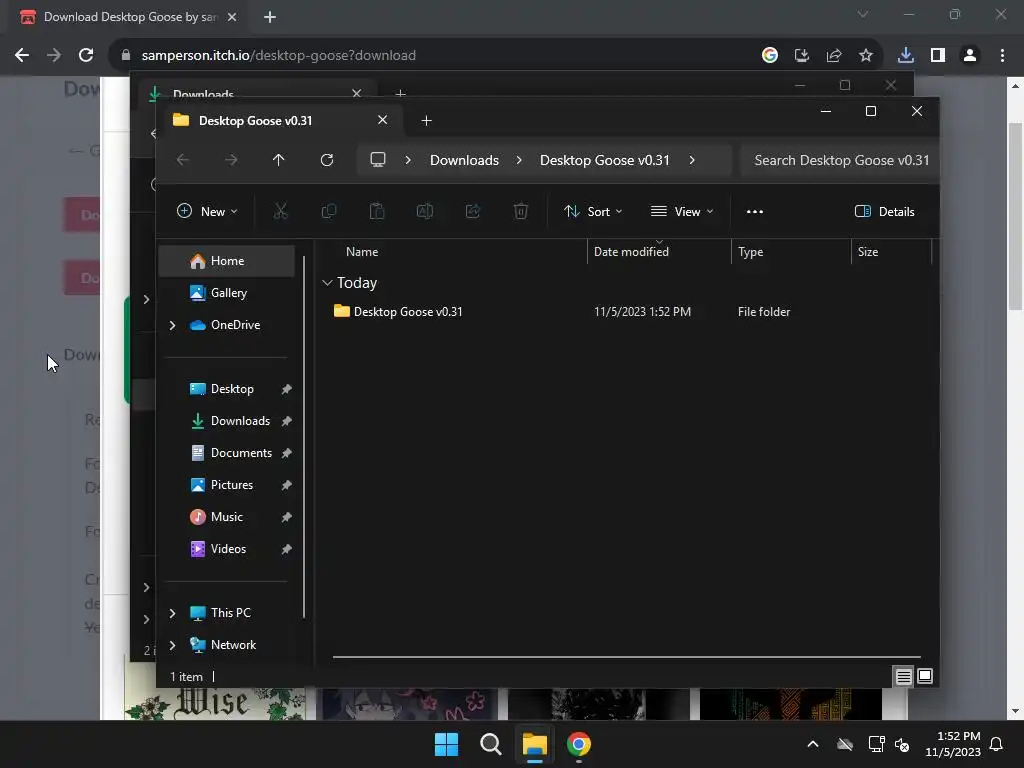Close the Desktop Goose v0.31 Explorer tab
Screen dimensions: 1024x768
pos(383,120)
